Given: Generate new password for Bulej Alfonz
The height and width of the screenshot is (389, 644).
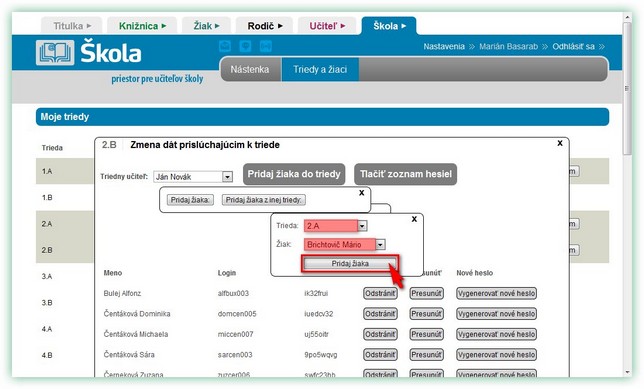Looking at the screenshot, I should (497, 293).
